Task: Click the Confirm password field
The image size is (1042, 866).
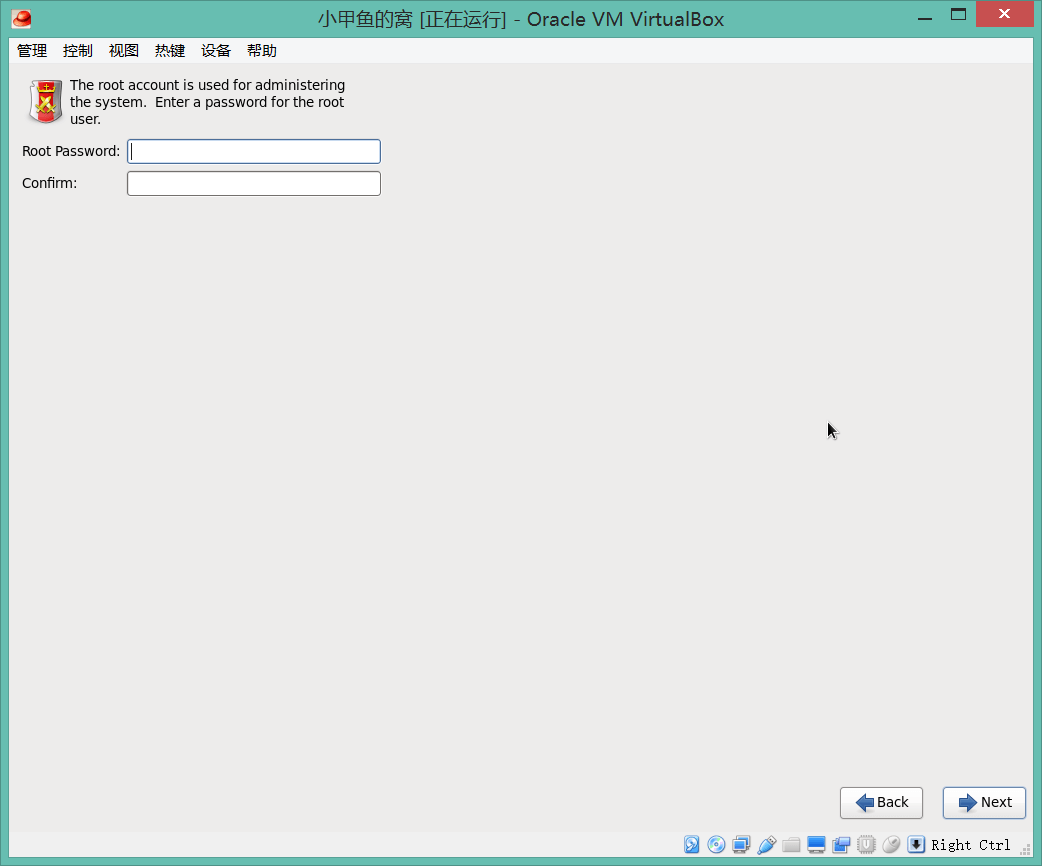Action: coord(254,184)
